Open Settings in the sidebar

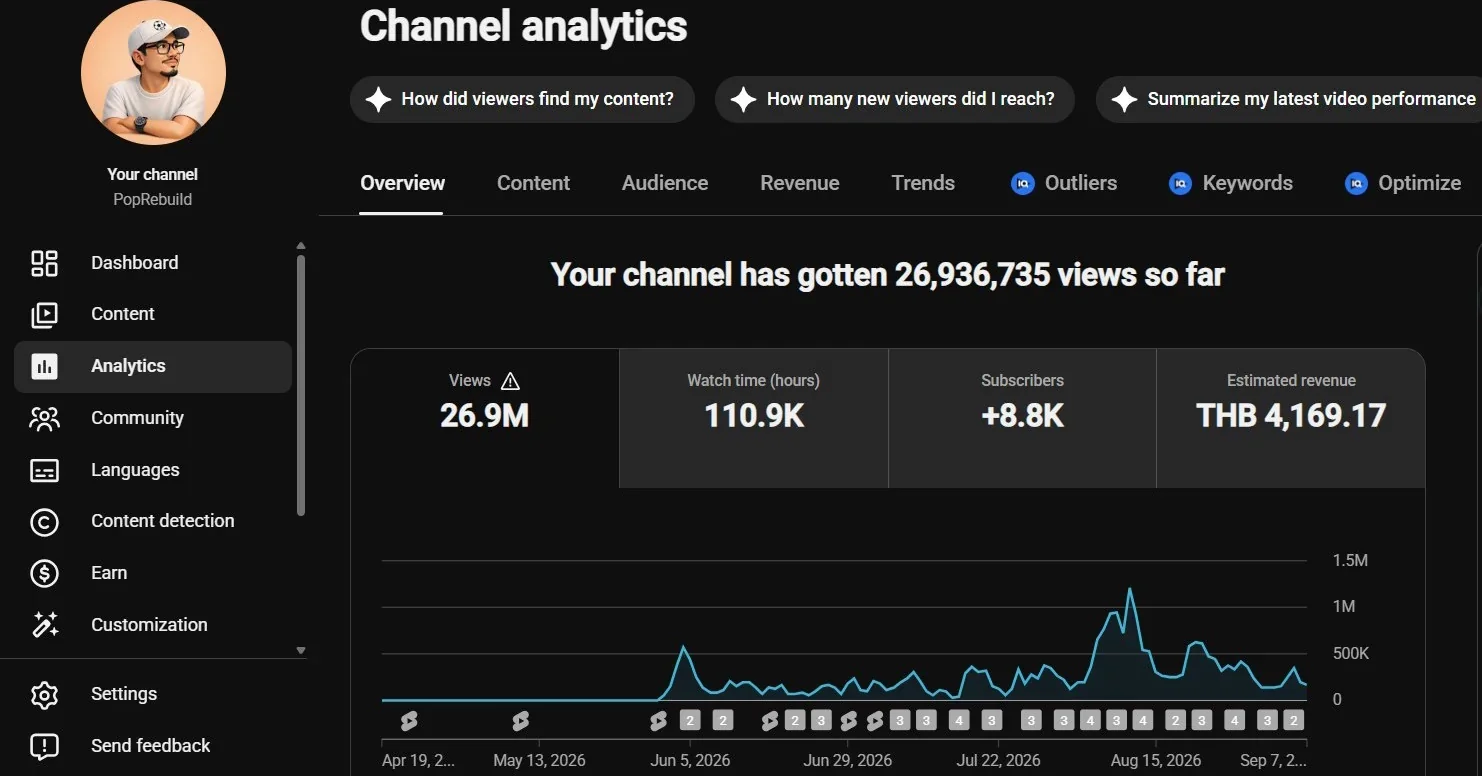tap(153, 694)
